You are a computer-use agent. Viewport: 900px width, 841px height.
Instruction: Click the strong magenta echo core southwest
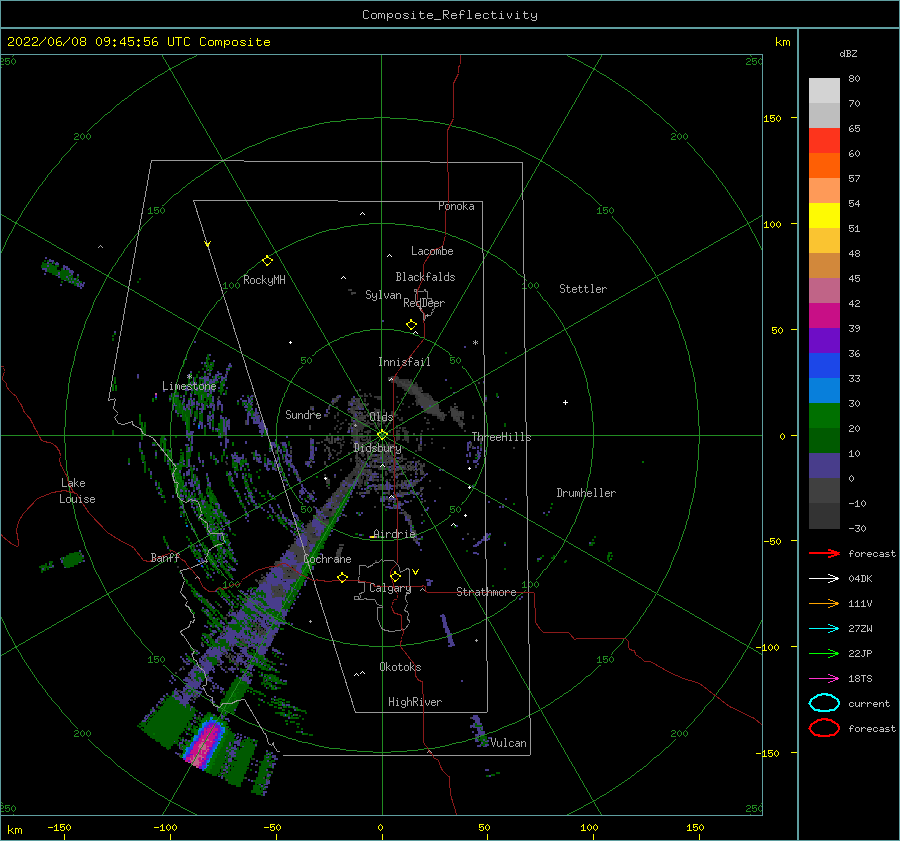[x=204, y=744]
